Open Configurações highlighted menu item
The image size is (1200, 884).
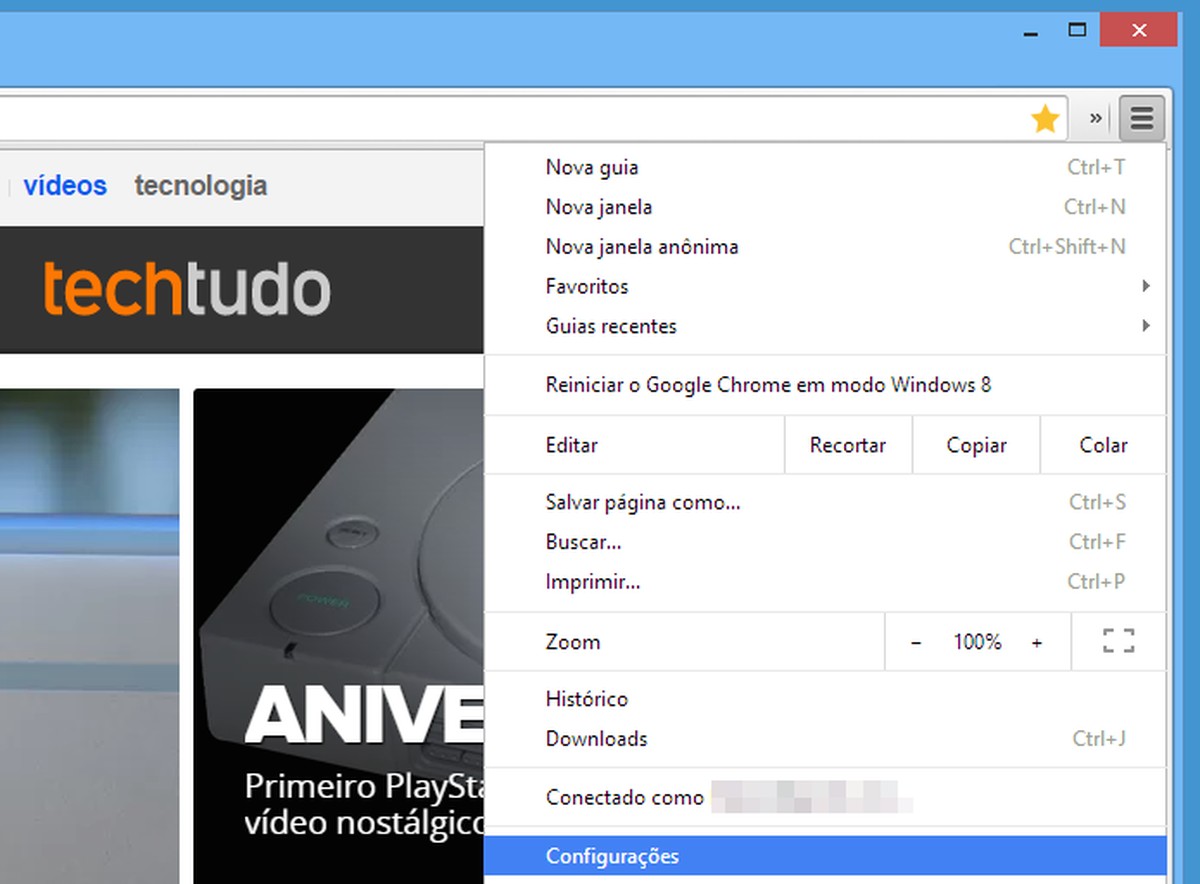pos(825,856)
